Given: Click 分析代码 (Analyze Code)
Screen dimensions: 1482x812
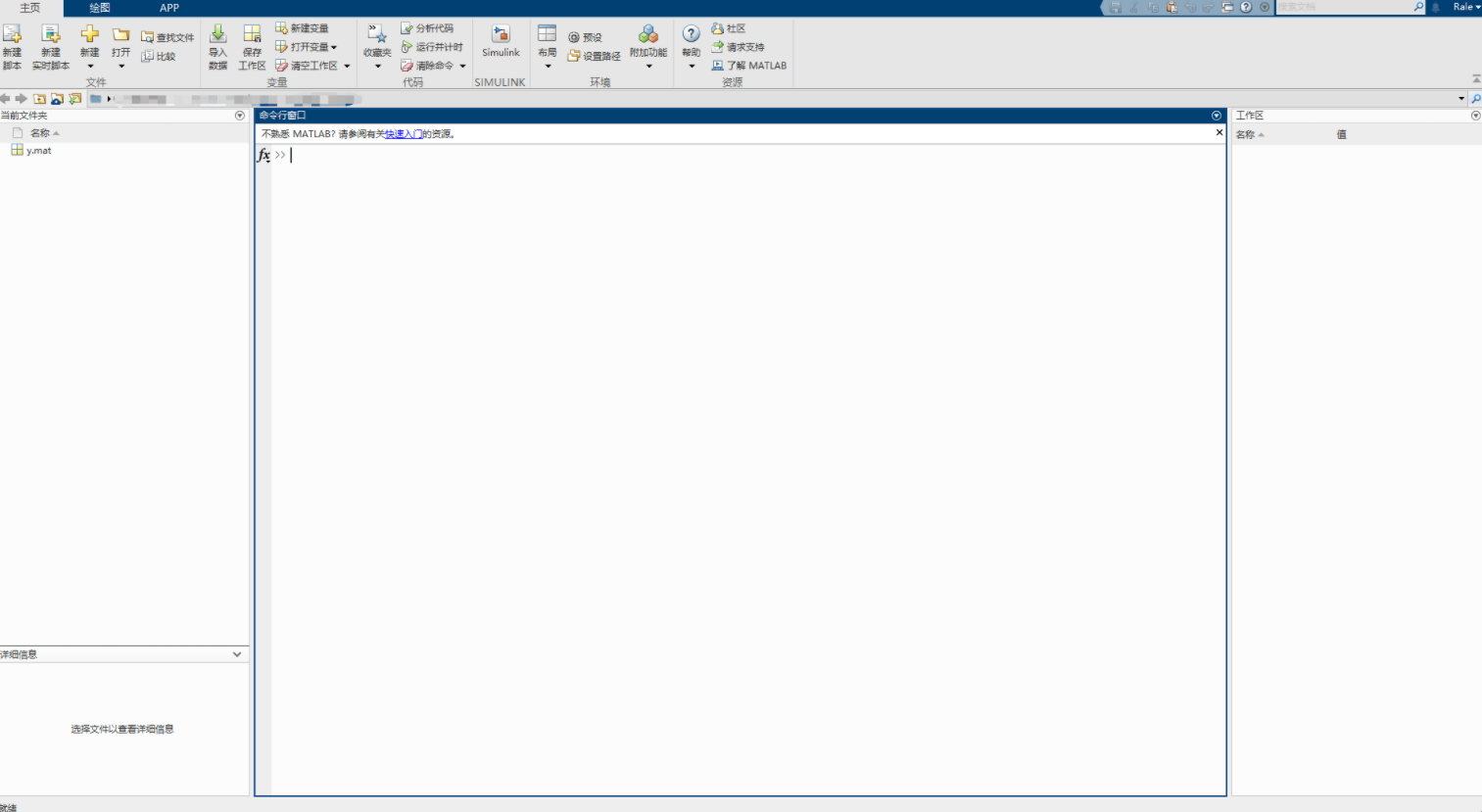Looking at the screenshot, I should tap(427, 28).
